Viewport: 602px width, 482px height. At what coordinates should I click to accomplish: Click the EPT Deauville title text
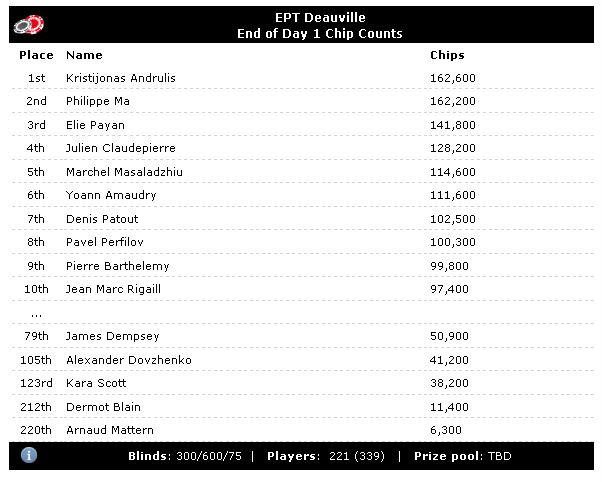point(319,18)
